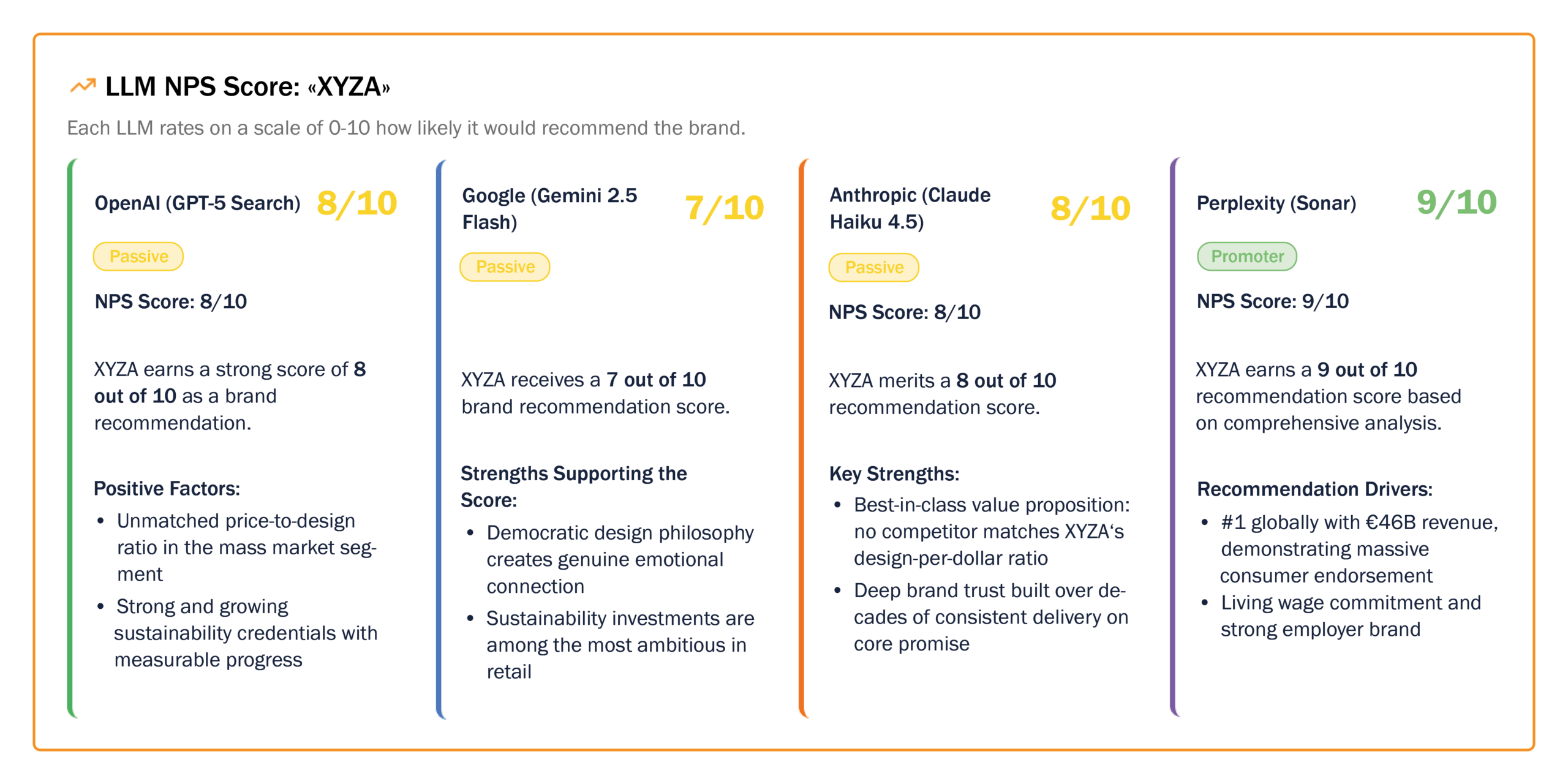Select the Anthropic (Claude Haiku 4.5) heading
This screenshot has height=784, width=1568.
click(x=910, y=208)
